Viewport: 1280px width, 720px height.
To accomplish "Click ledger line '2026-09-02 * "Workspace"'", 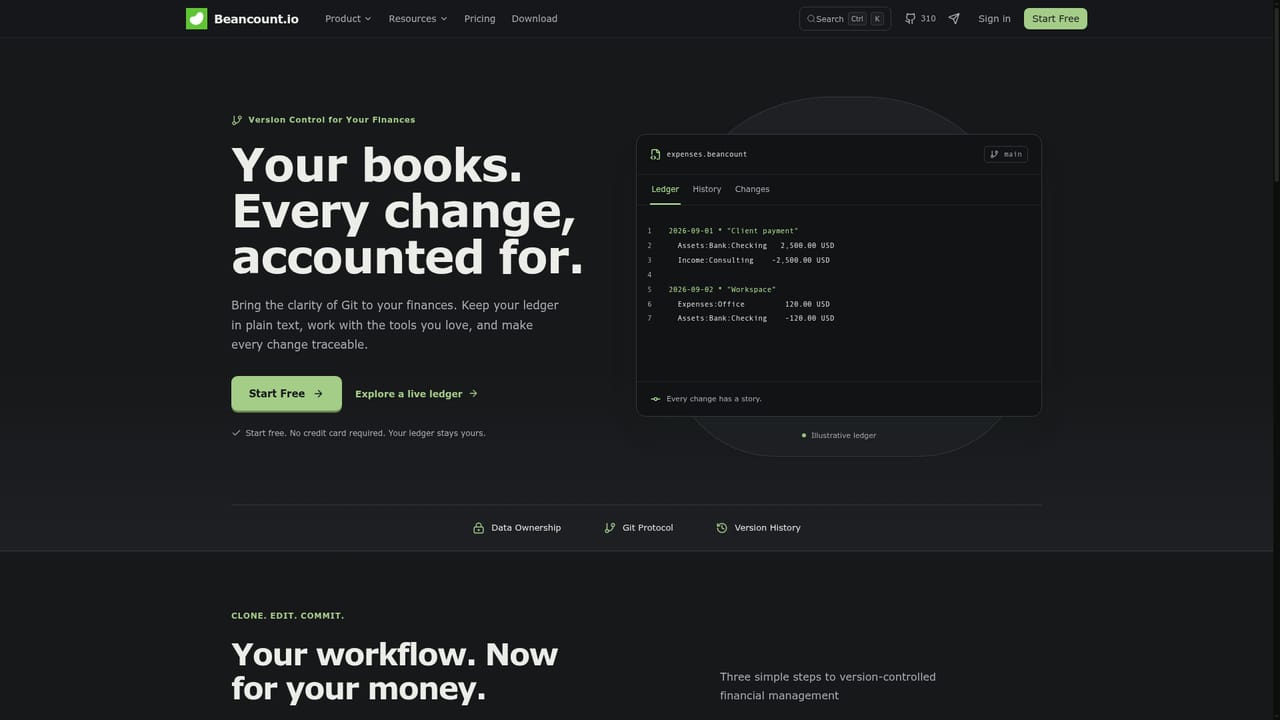I will [x=722, y=290].
